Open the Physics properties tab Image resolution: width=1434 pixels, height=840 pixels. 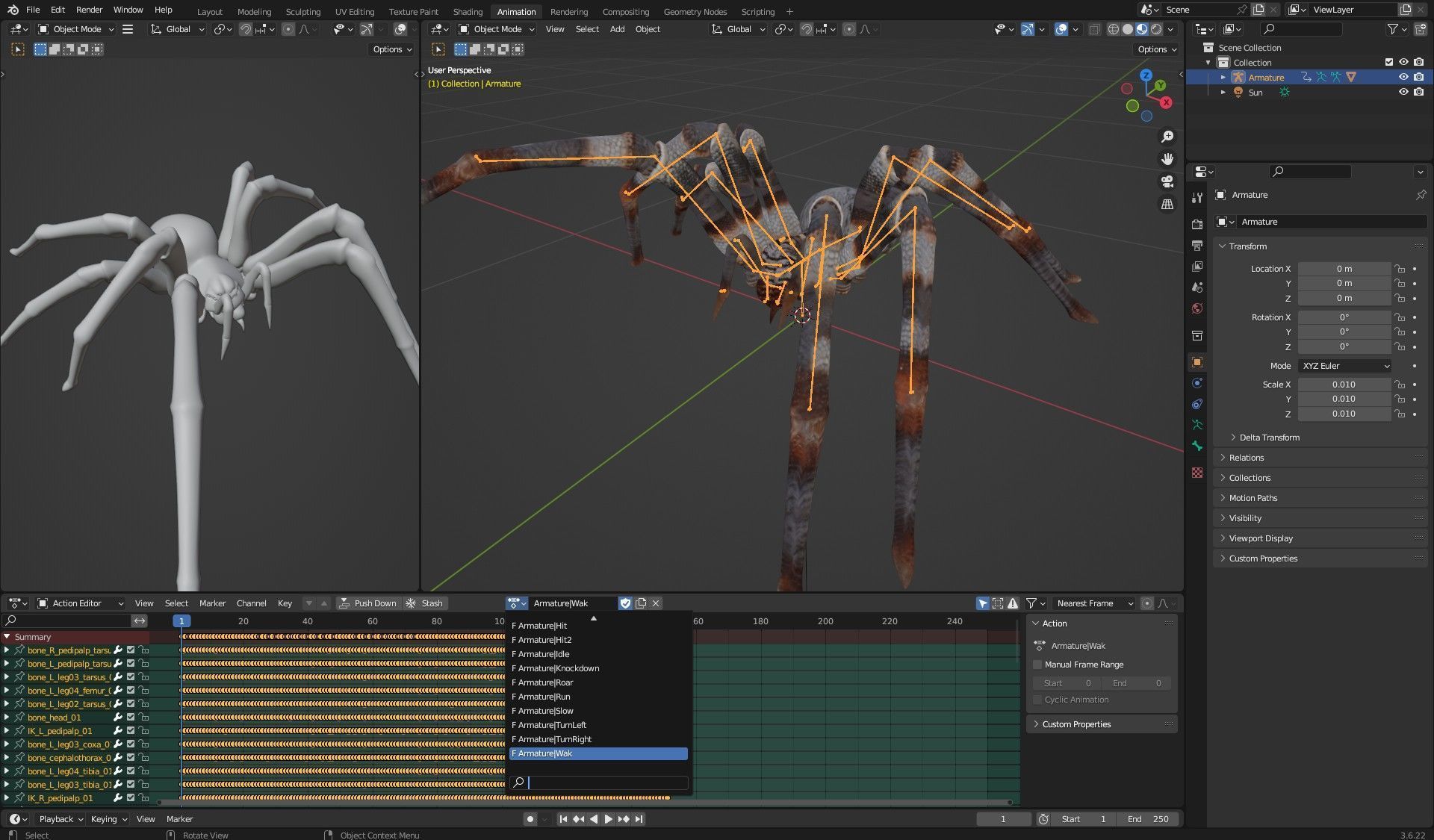pyautogui.click(x=1197, y=383)
